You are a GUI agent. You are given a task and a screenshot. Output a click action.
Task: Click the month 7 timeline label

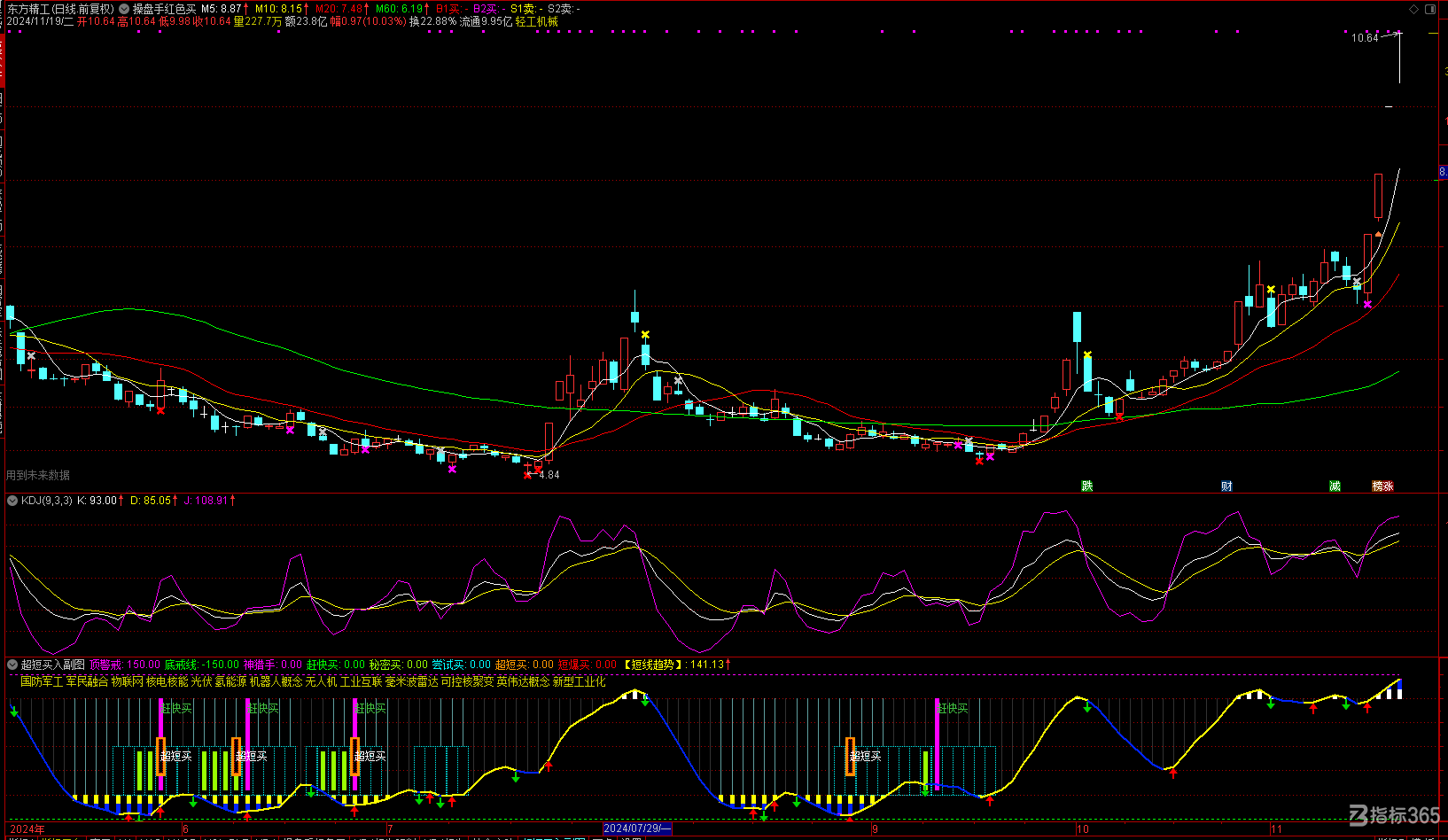(390, 829)
